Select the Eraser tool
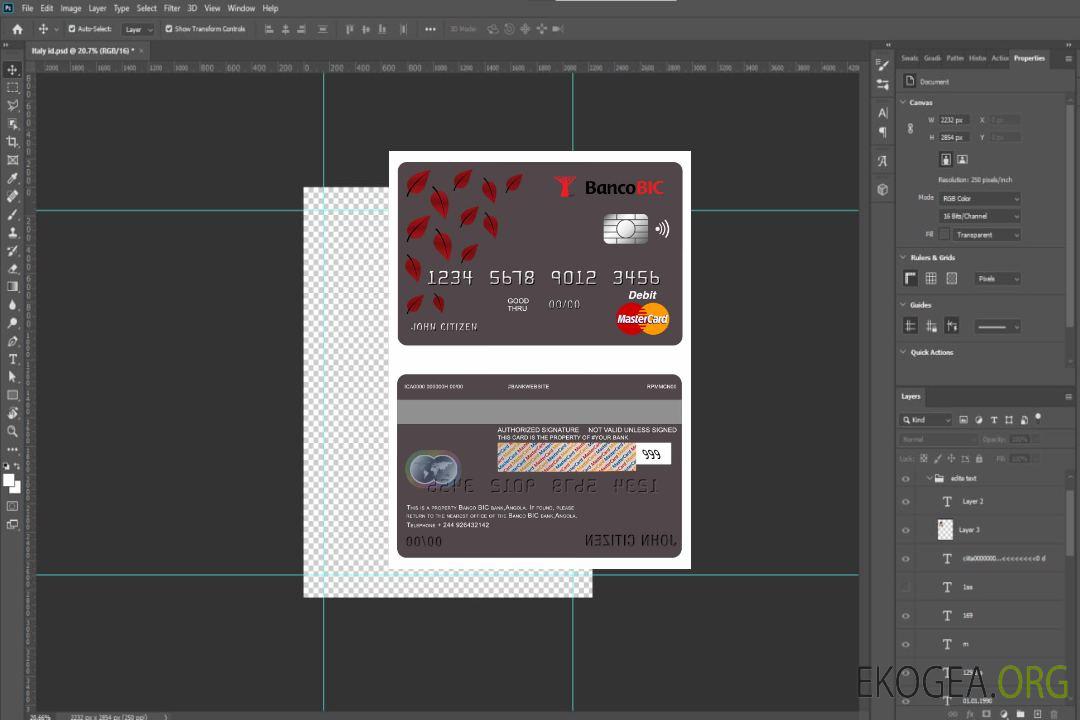The image size is (1080, 720). click(12, 269)
